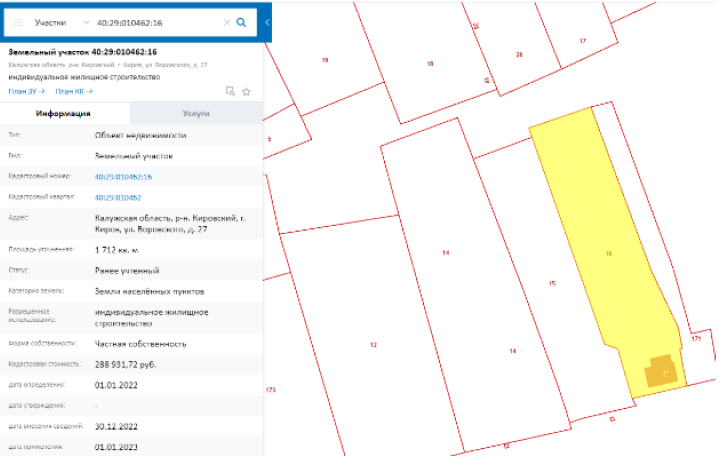Click the zoom-to-object icon beside star
The width and height of the screenshot is (723, 458).
click(x=230, y=91)
